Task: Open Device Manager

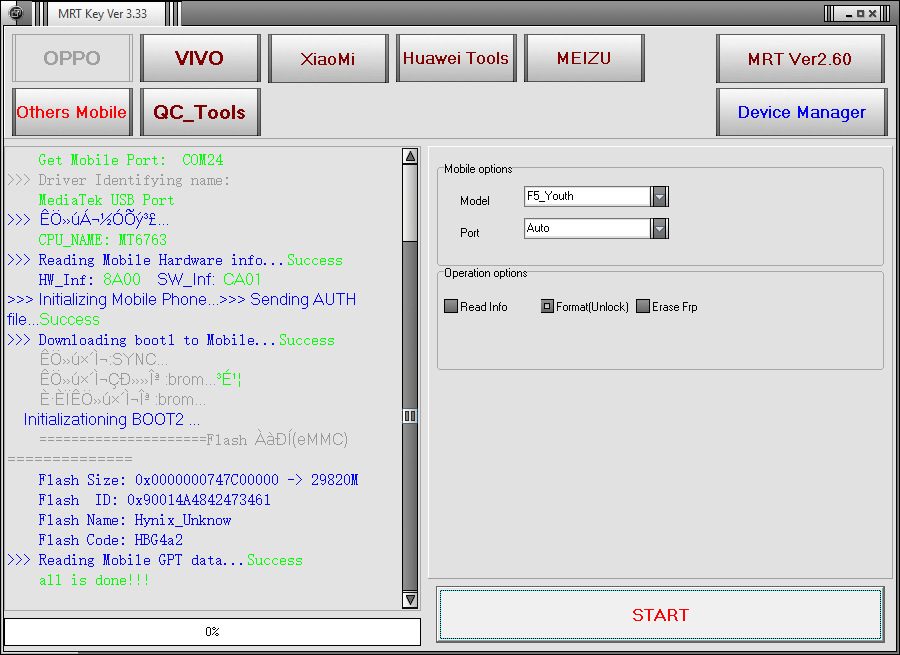Action: point(801,112)
